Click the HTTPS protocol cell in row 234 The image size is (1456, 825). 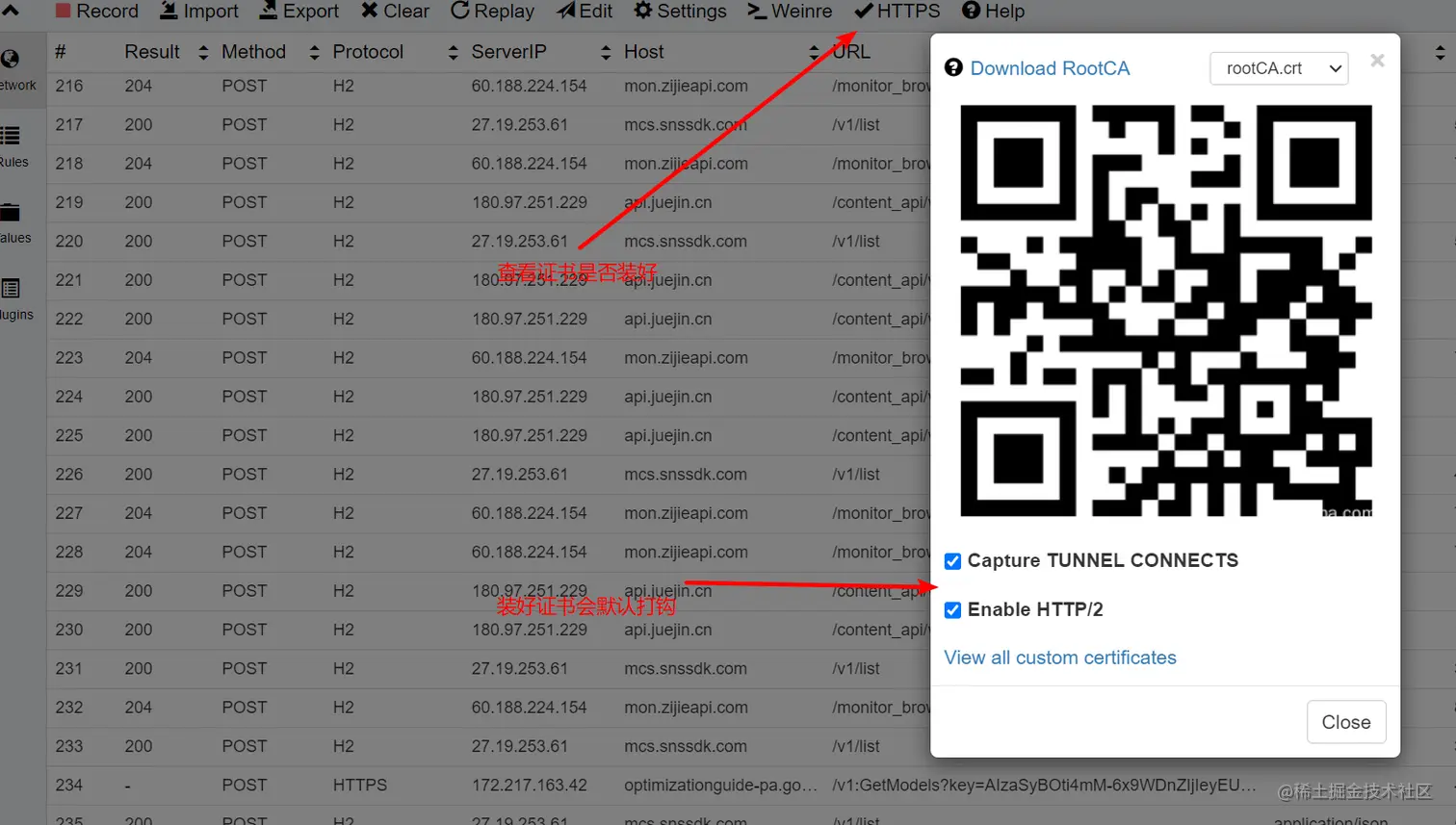pos(360,786)
